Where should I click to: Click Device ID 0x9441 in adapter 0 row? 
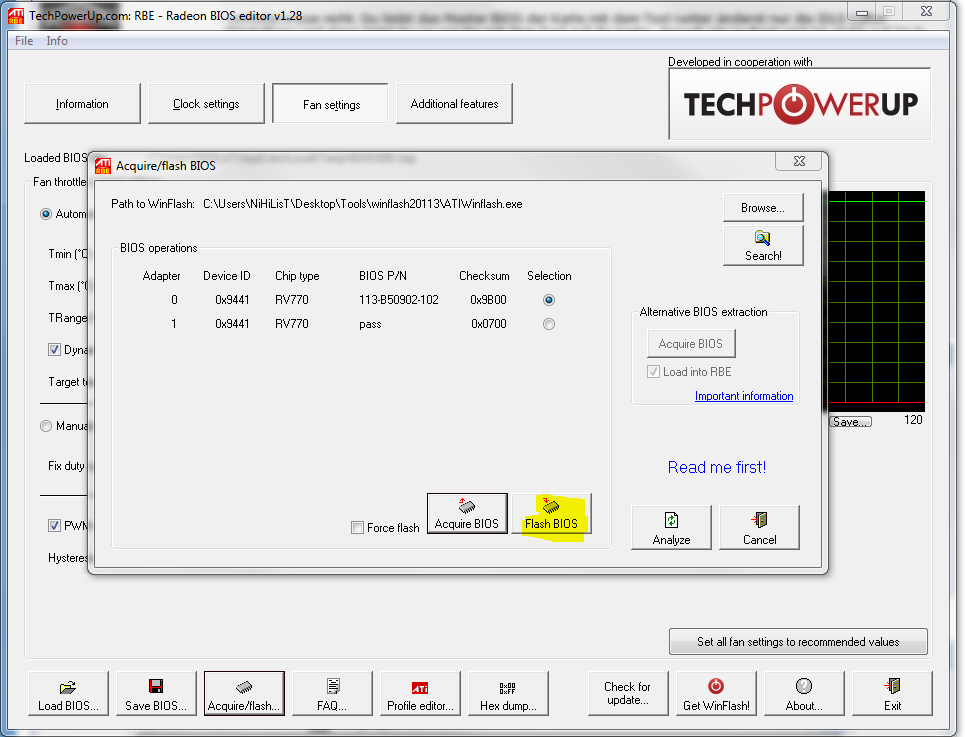pyautogui.click(x=232, y=300)
